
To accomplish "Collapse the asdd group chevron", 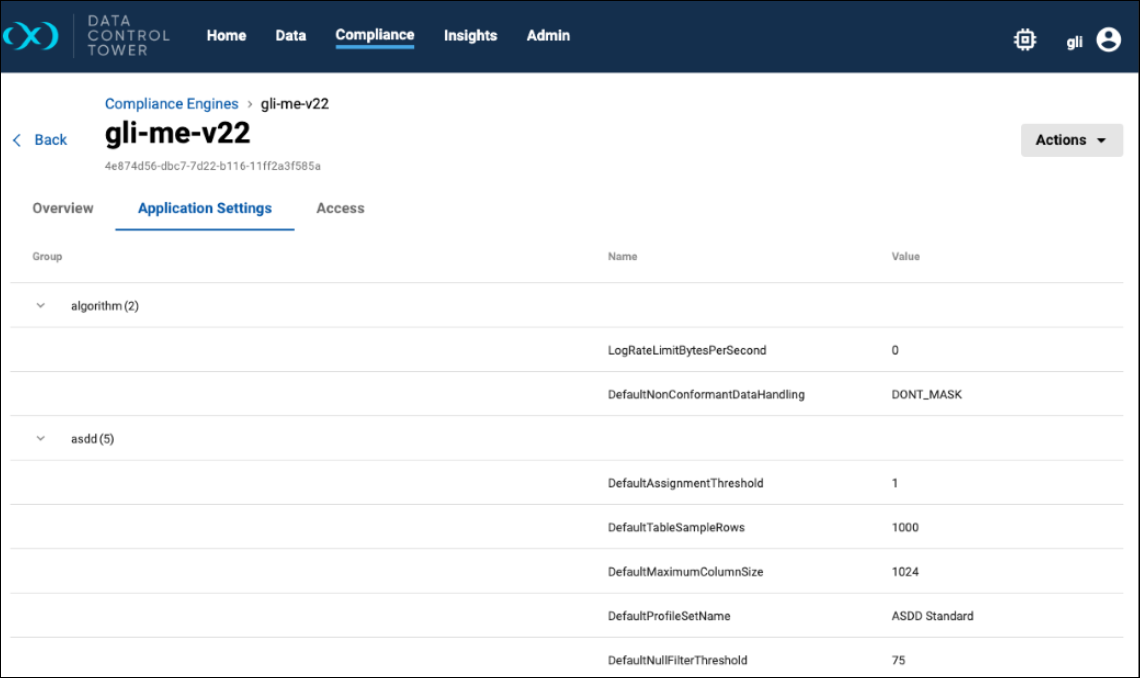I will tap(41, 438).
